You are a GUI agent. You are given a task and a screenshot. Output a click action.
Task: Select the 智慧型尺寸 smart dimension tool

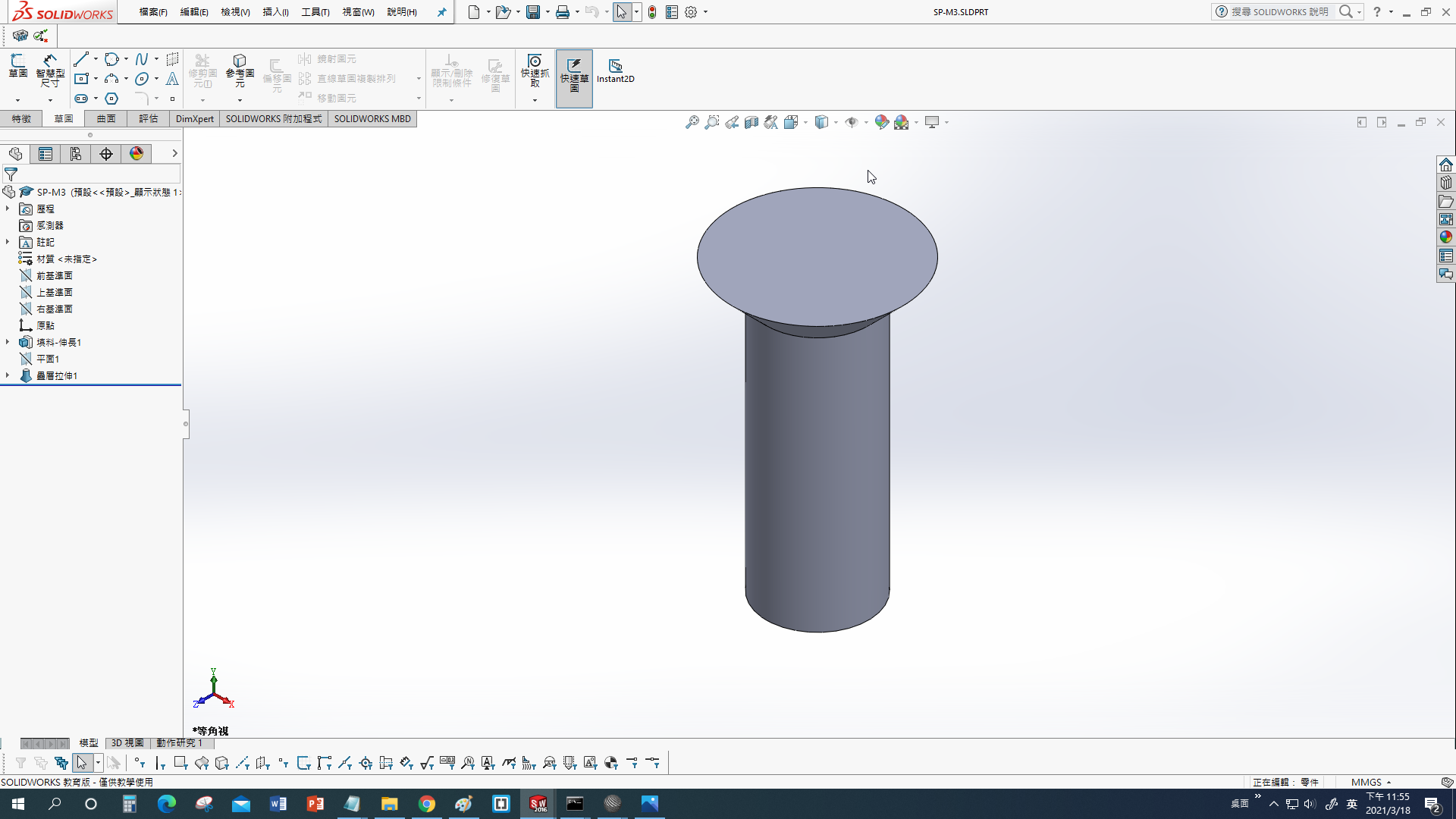click(x=50, y=71)
